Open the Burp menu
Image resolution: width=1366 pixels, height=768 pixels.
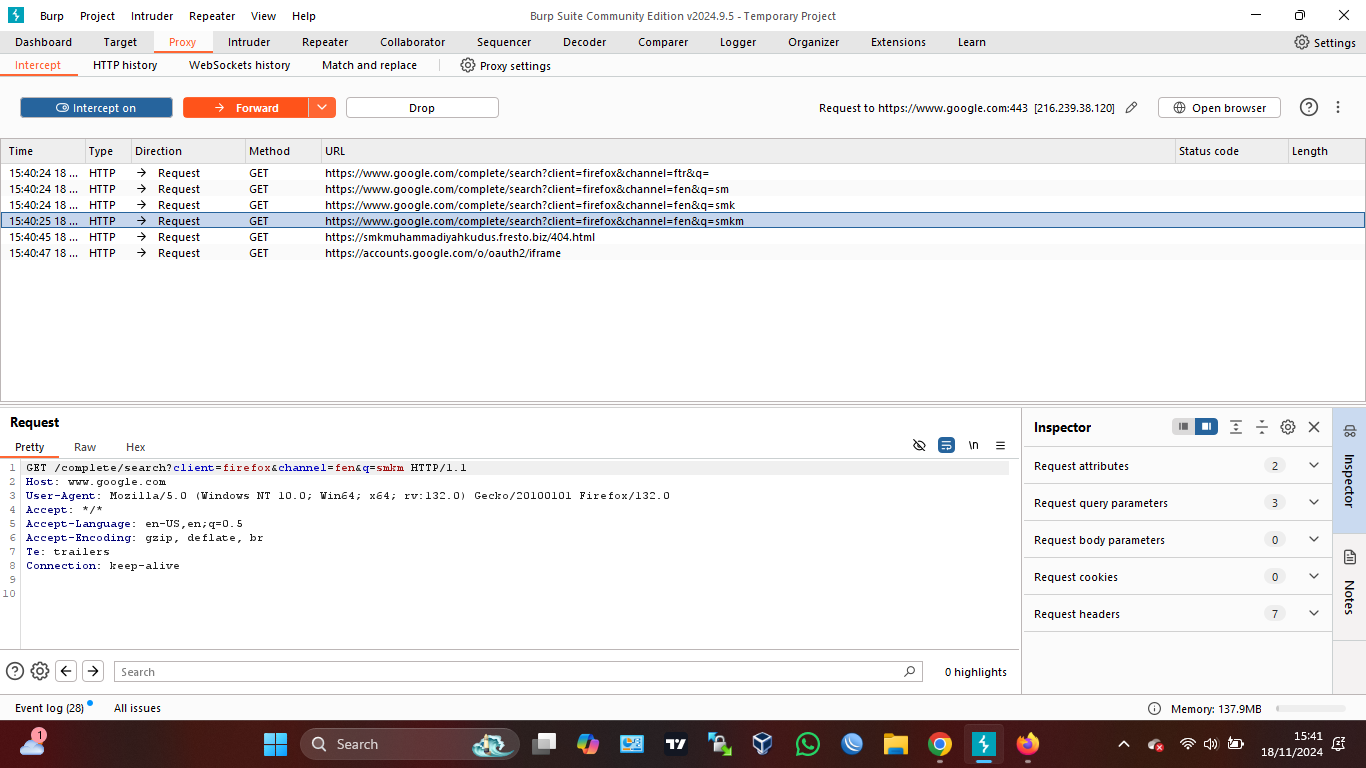pos(52,16)
